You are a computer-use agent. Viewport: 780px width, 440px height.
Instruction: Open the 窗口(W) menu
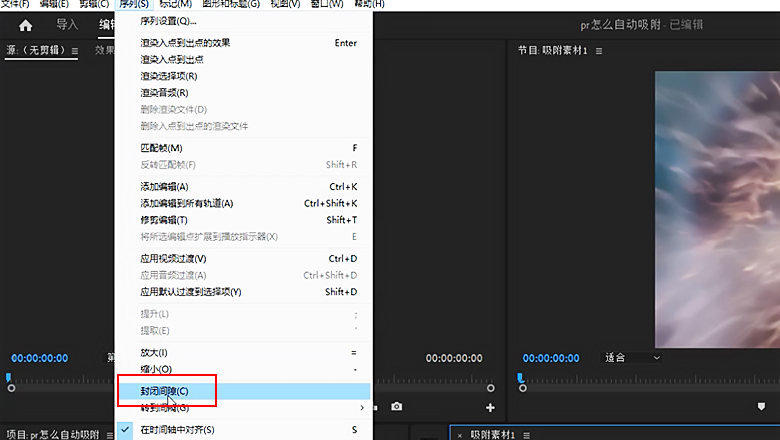(327, 4)
